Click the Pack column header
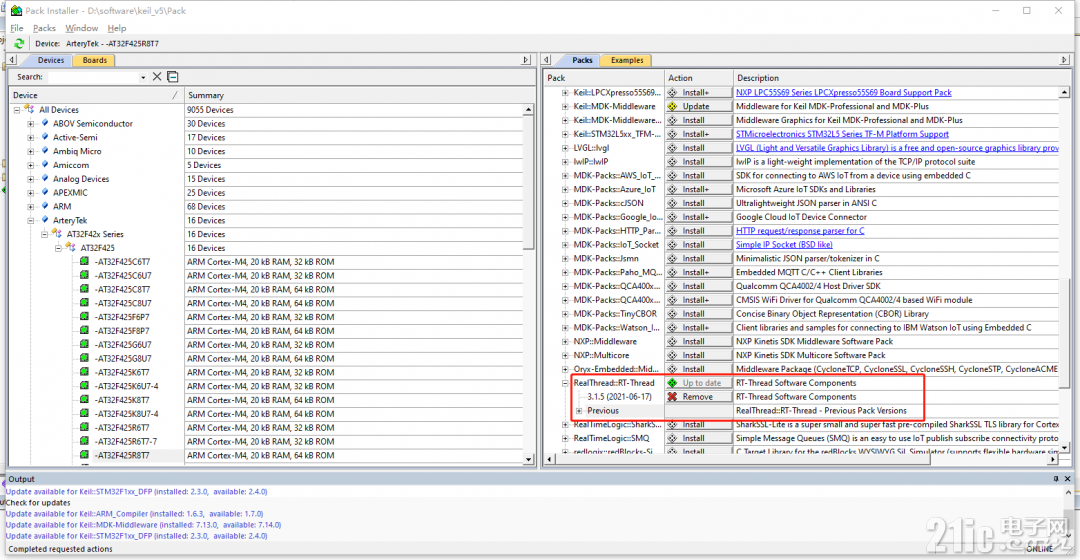The height and width of the screenshot is (560, 1080). pyautogui.click(x=603, y=78)
